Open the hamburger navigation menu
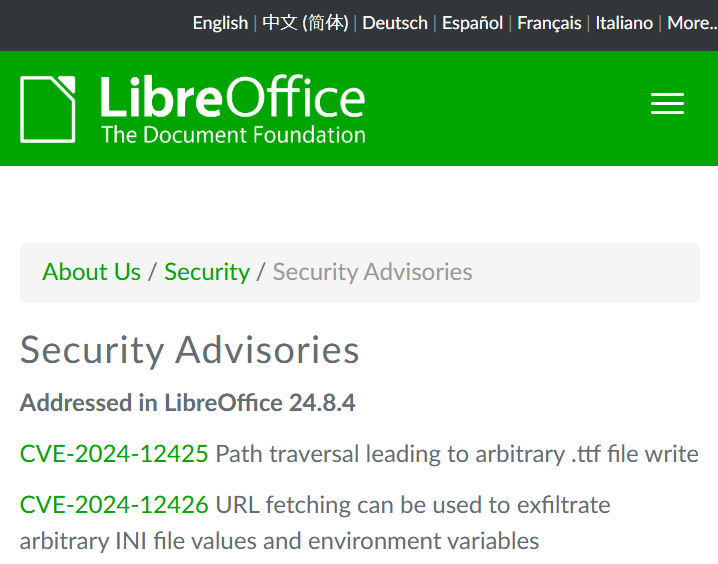Screen dimensions: 718x564 (x=667, y=104)
